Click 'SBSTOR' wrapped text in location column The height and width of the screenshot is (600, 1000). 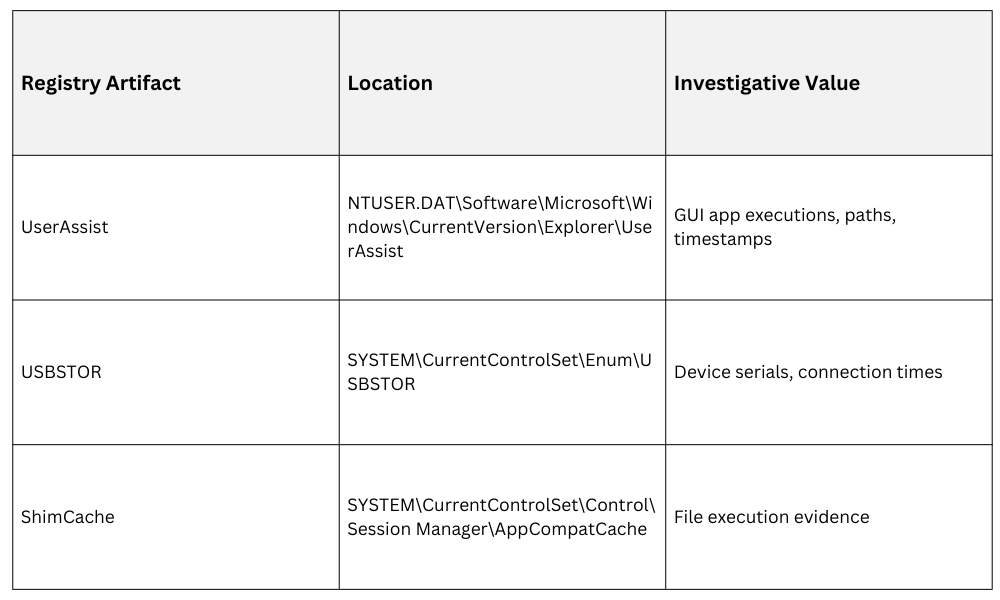coord(381,384)
